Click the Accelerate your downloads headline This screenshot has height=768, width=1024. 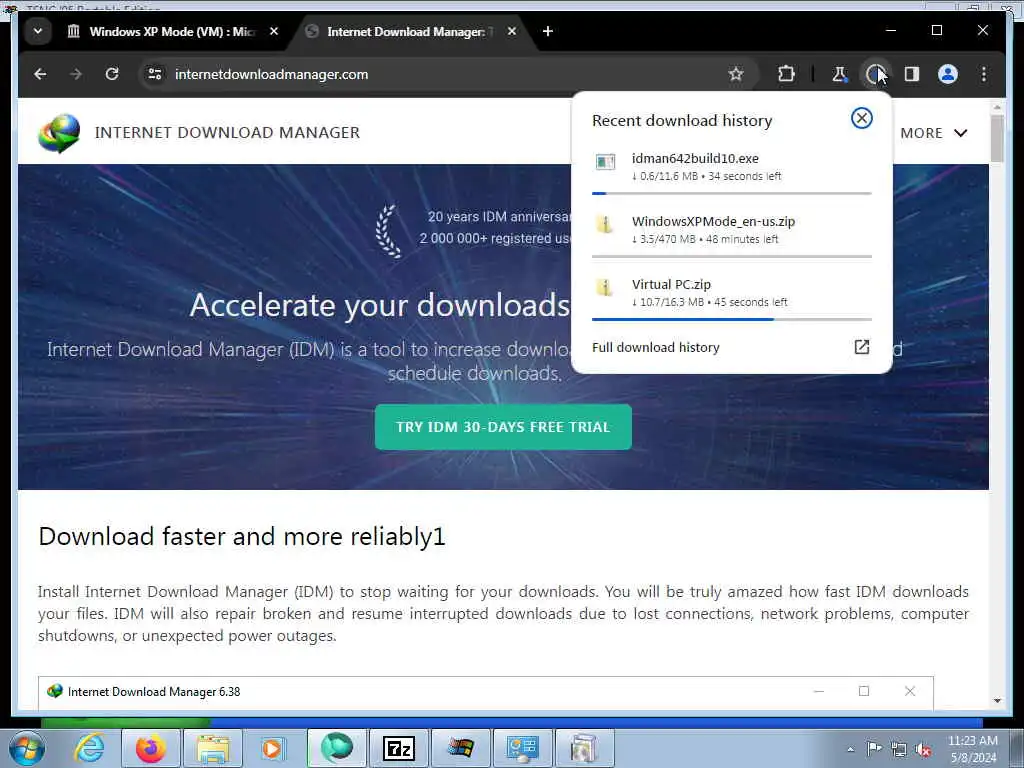pos(380,305)
